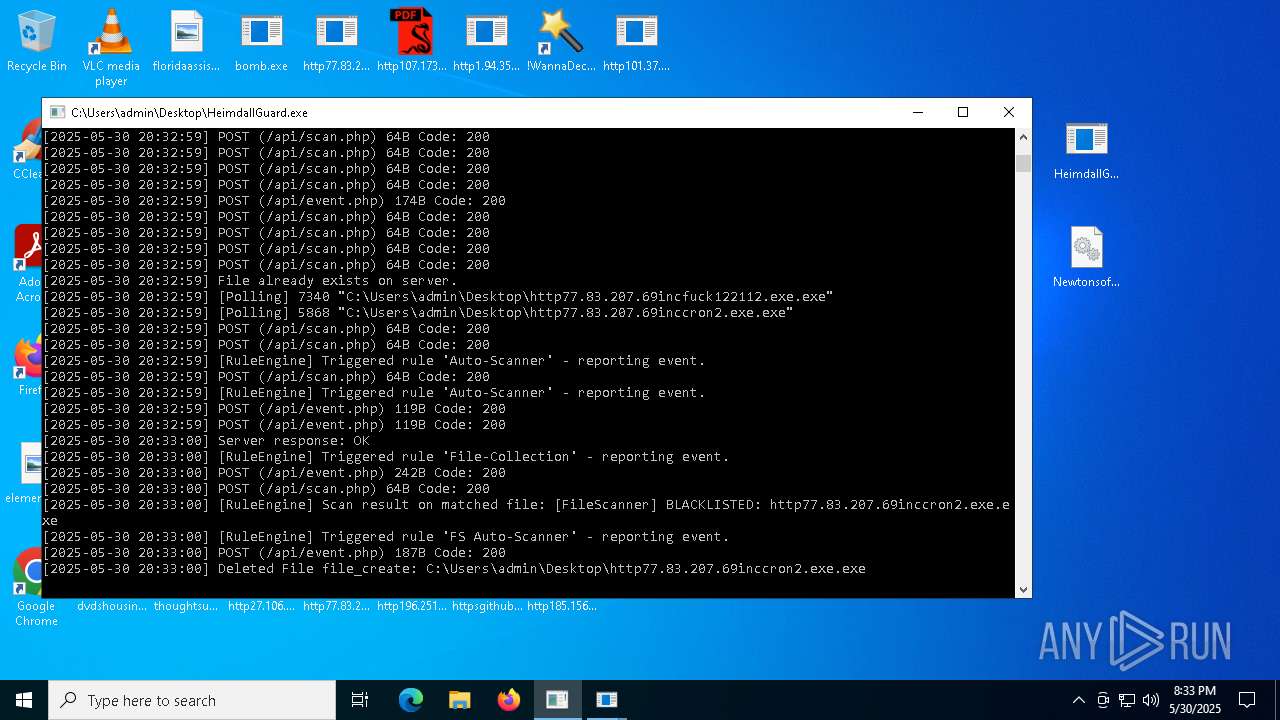Select the http185.156... desktop file label
Viewport: 1280px width, 720px height.
[562, 606]
